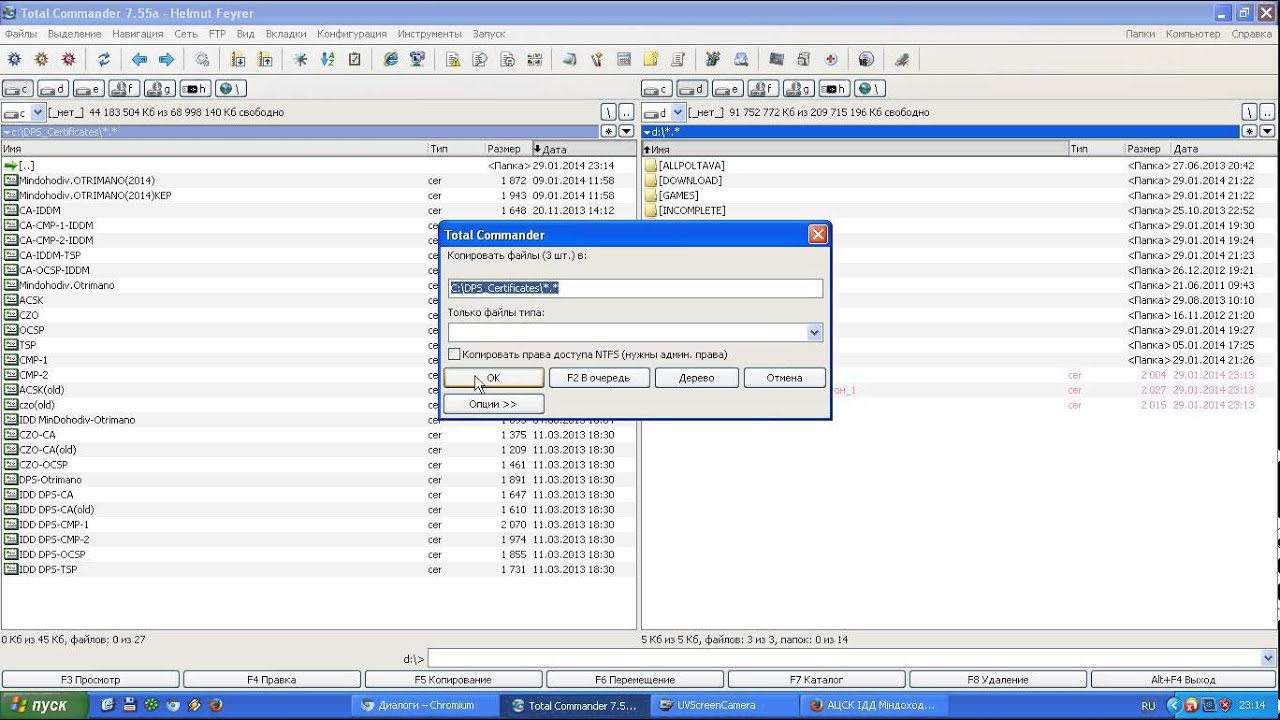Open favorites asterisk button in left panel
1280x720 pixels.
(x=608, y=131)
